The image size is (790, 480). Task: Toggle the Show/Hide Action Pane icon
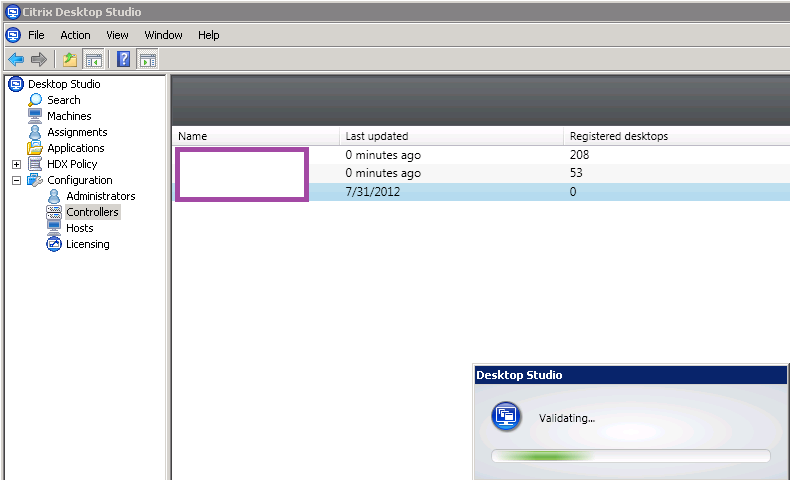pos(148,59)
